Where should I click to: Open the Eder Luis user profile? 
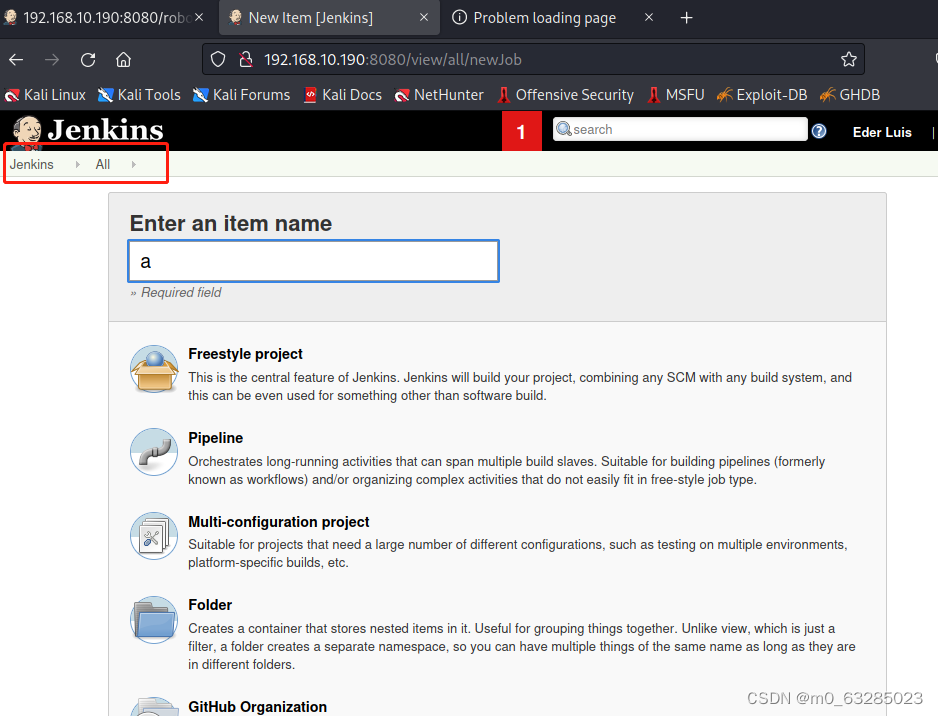click(x=882, y=132)
